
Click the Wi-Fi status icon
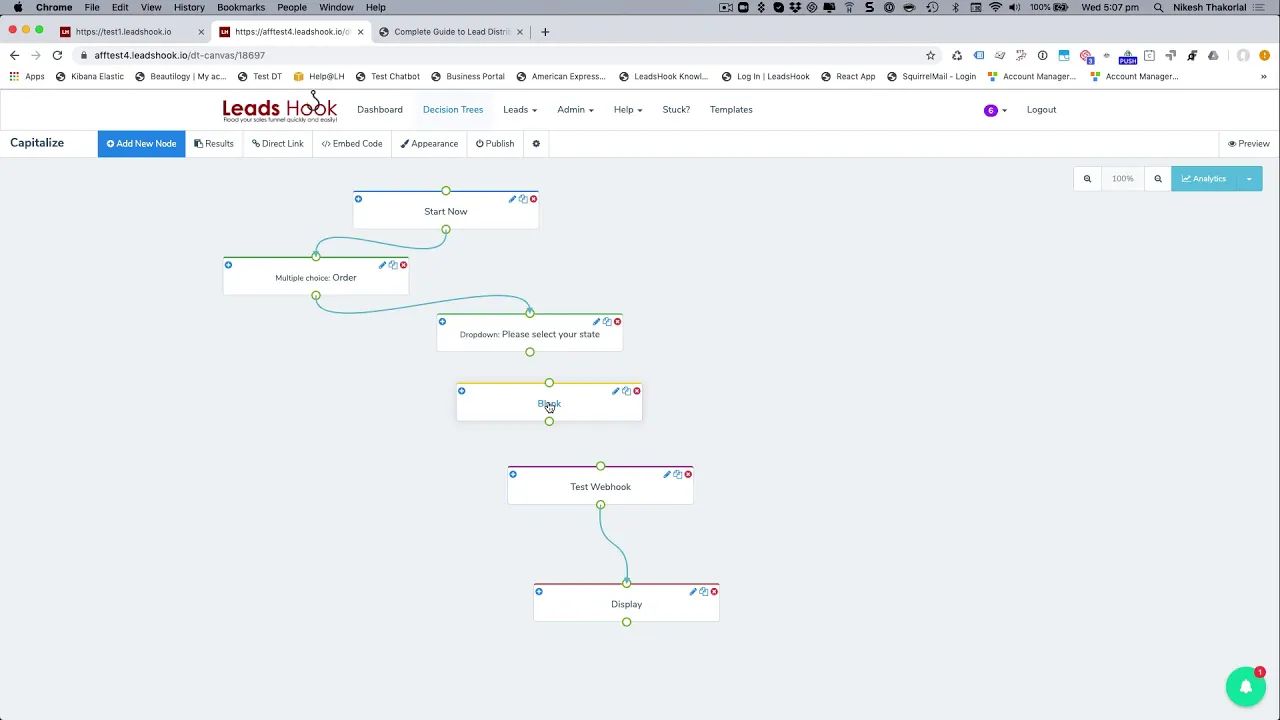point(995,7)
